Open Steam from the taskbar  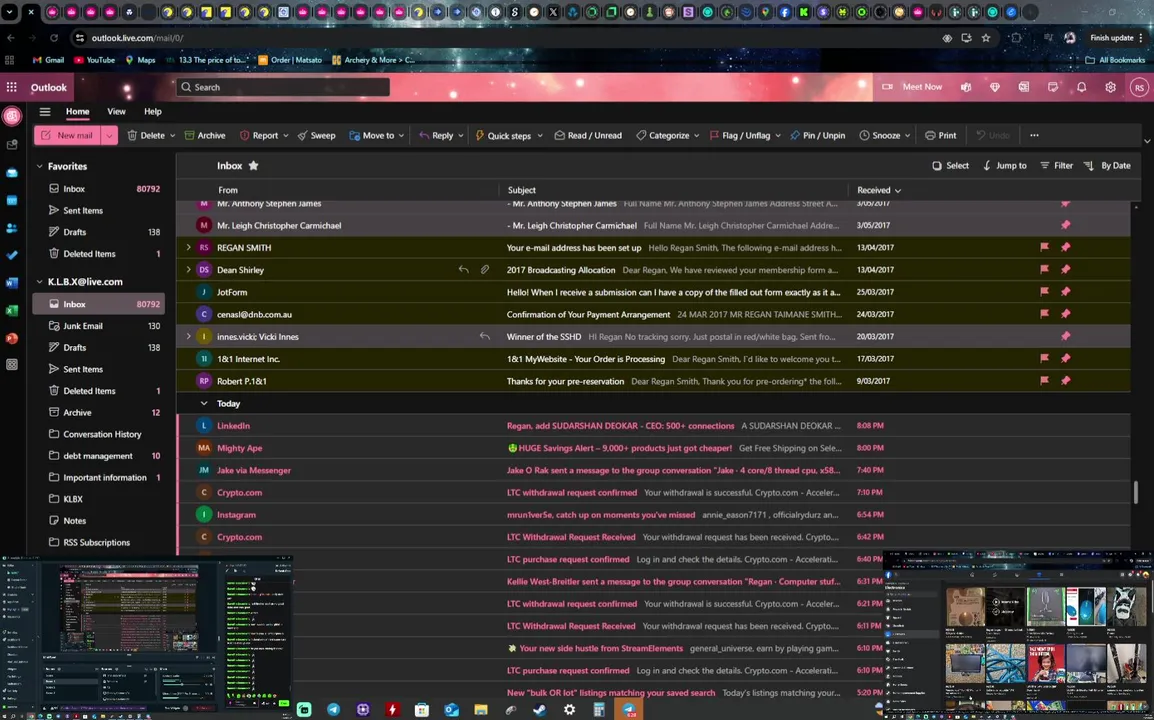(539, 710)
